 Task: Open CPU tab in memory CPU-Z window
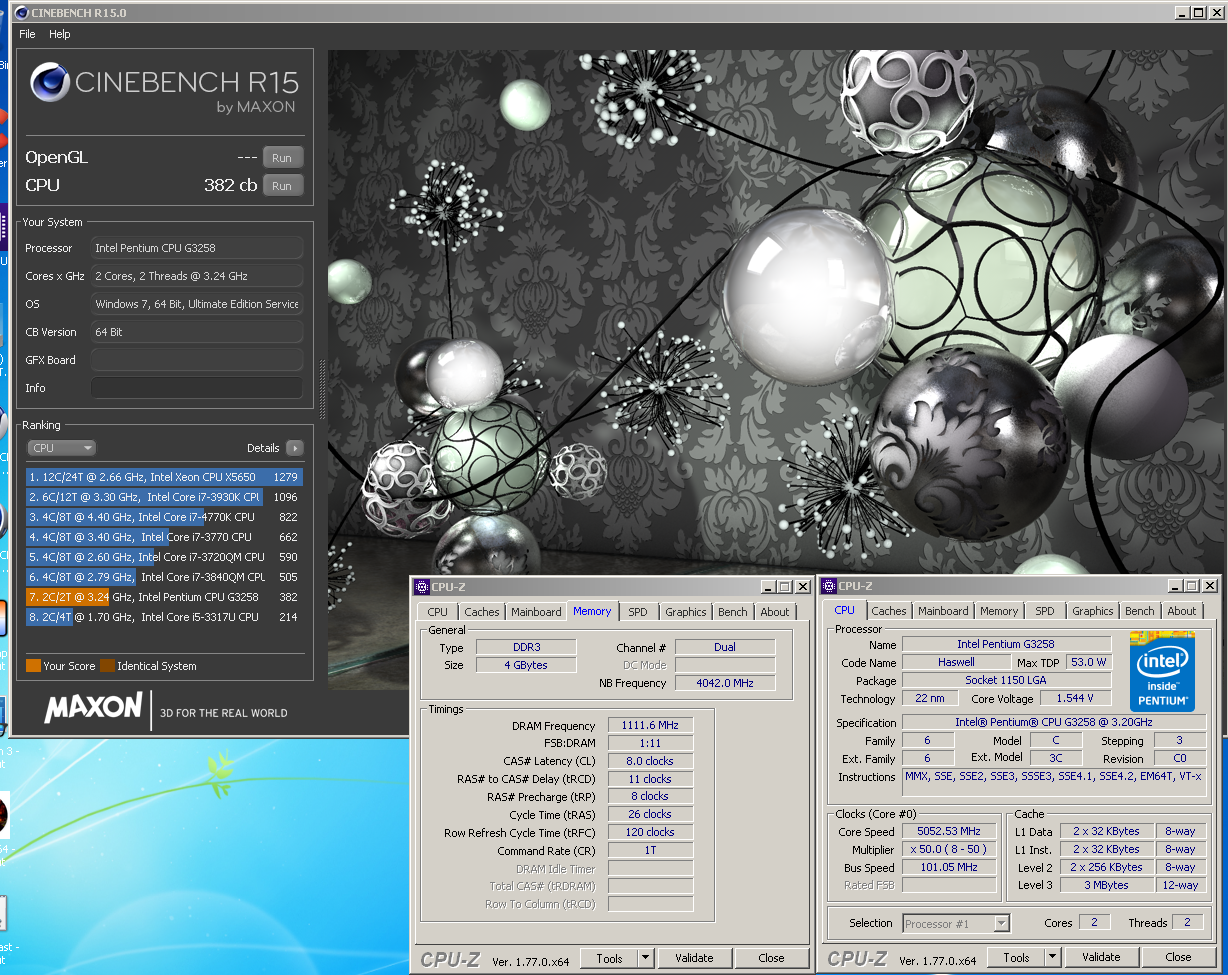coord(437,612)
